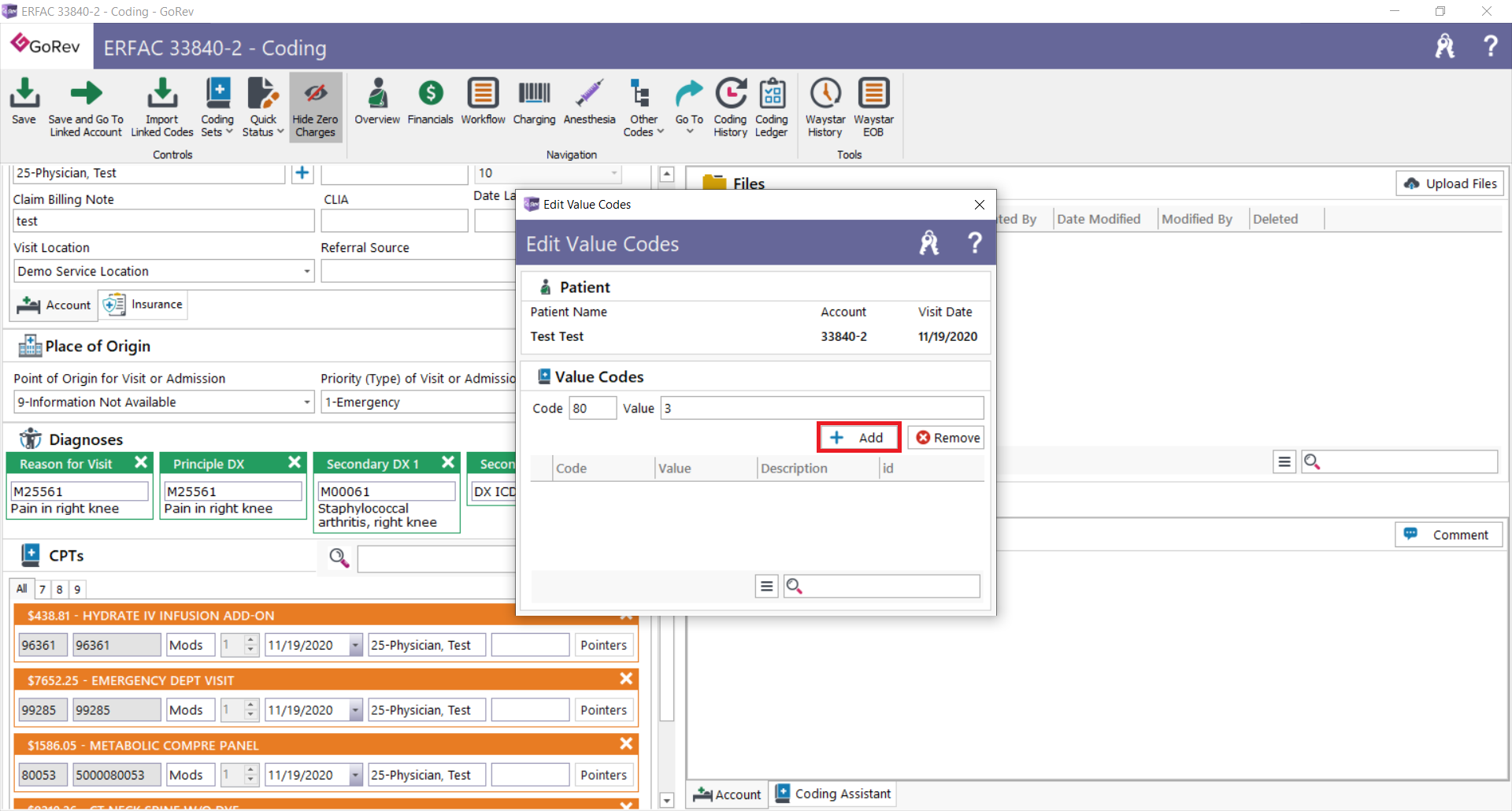Open the Workflow screen
The width and height of the screenshot is (1512, 811).
coord(483,102)
